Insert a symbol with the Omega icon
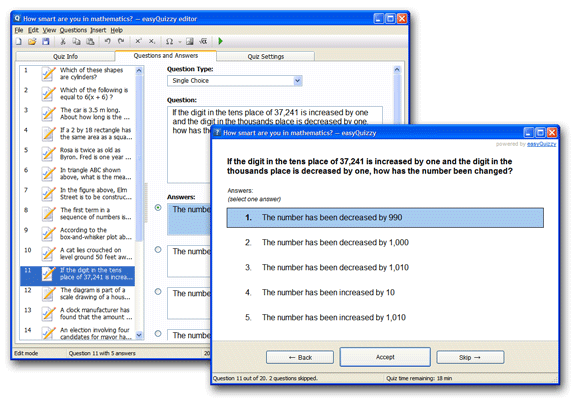The height and width of the screenshot is (400, 575). pos(169,41)
